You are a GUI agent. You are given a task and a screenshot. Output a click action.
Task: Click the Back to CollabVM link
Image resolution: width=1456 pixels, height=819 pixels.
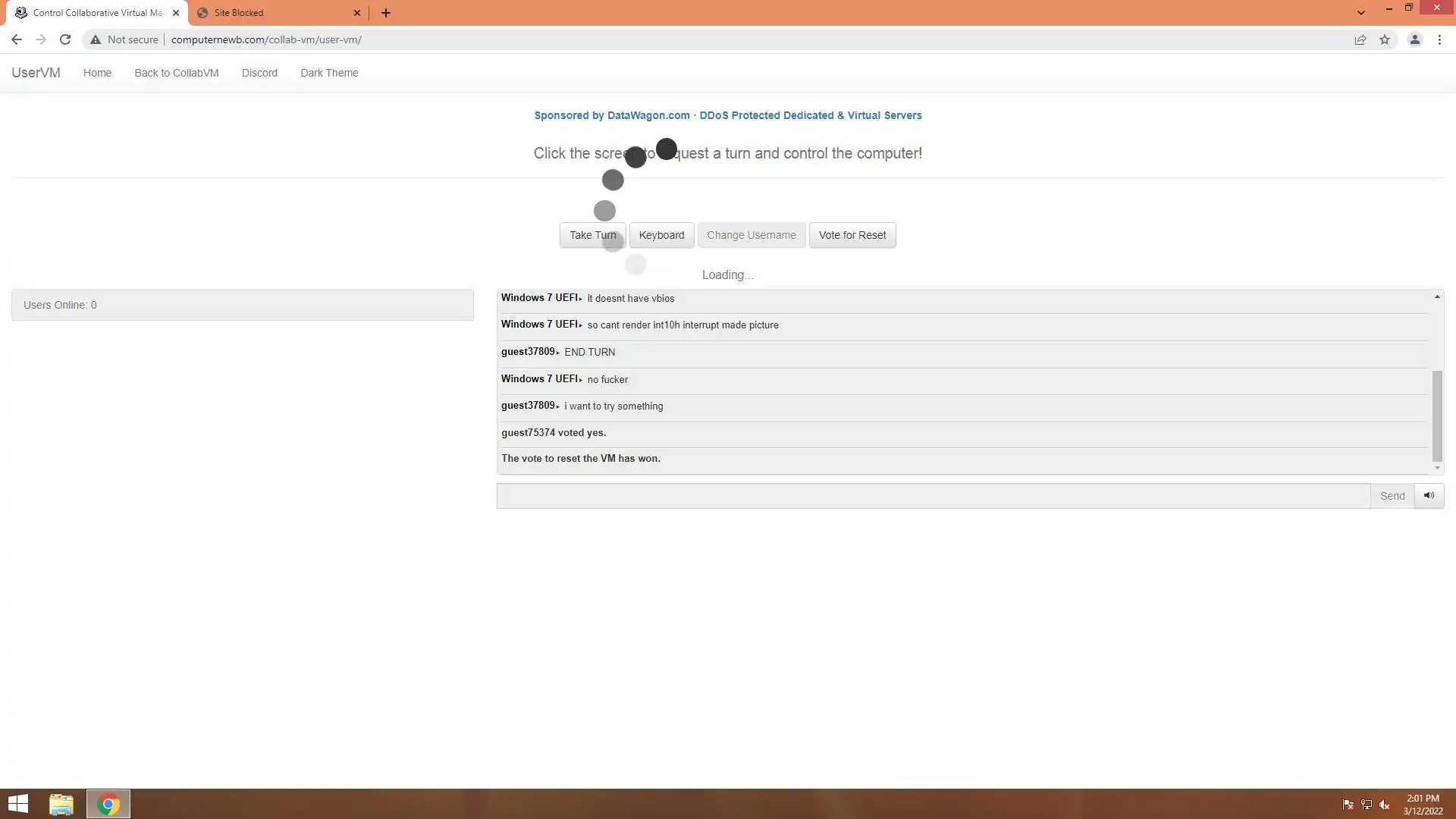click(177, 73)
